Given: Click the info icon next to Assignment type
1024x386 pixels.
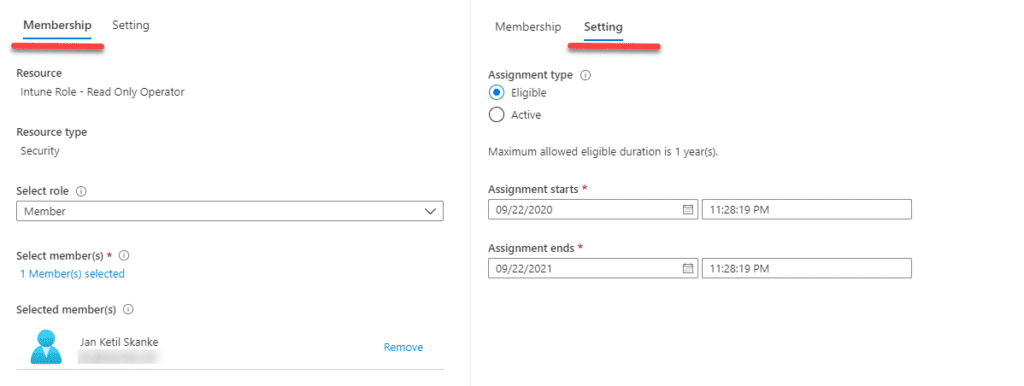Looking at the screenshot, I should tap(586, 75).
